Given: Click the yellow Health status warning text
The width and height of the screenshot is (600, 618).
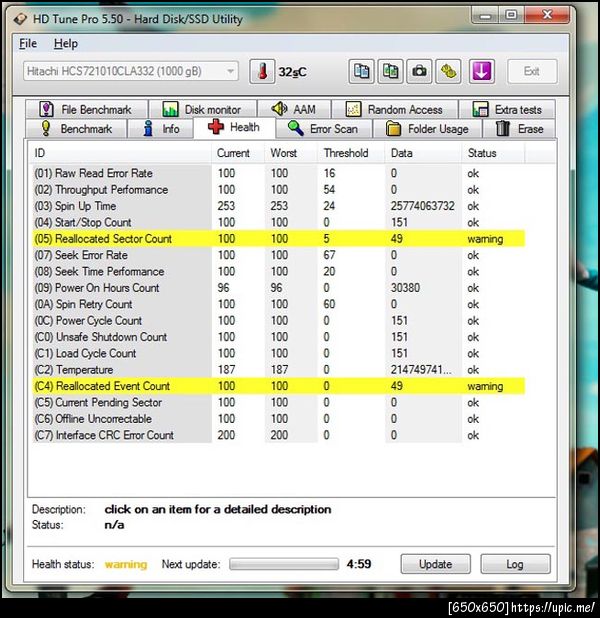Looking at the screenshot, I should pos(126,564).
